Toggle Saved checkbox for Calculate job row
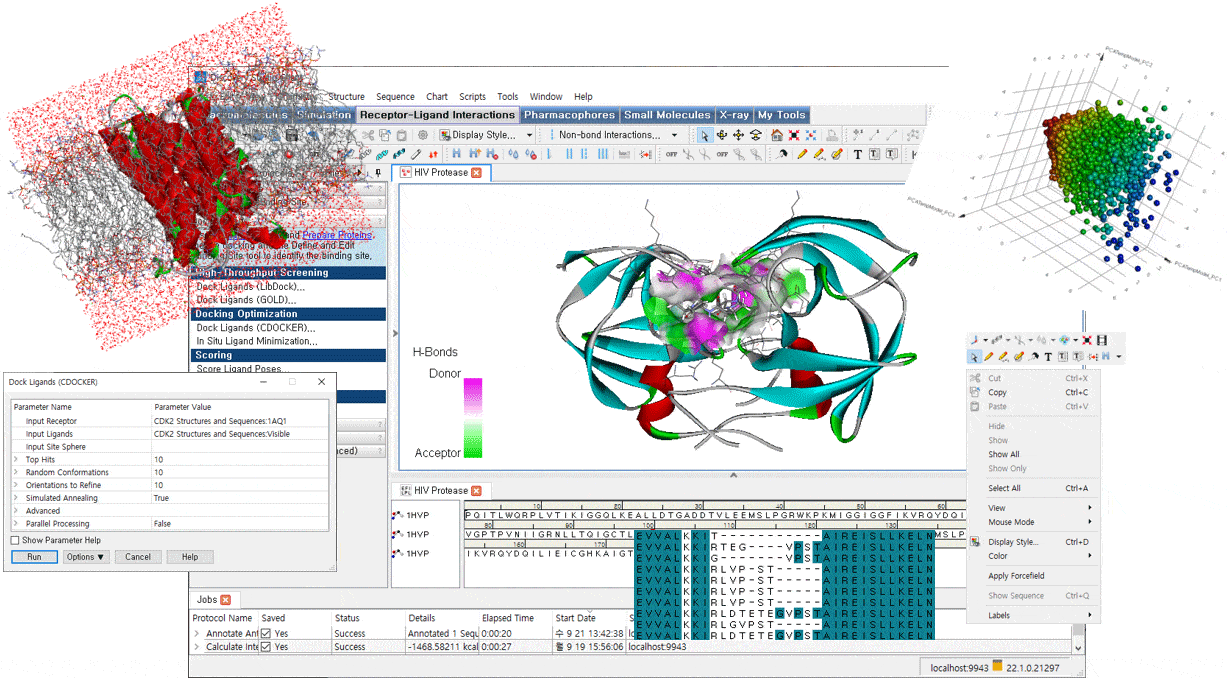1227x678 pixels. tap(266, 647)
